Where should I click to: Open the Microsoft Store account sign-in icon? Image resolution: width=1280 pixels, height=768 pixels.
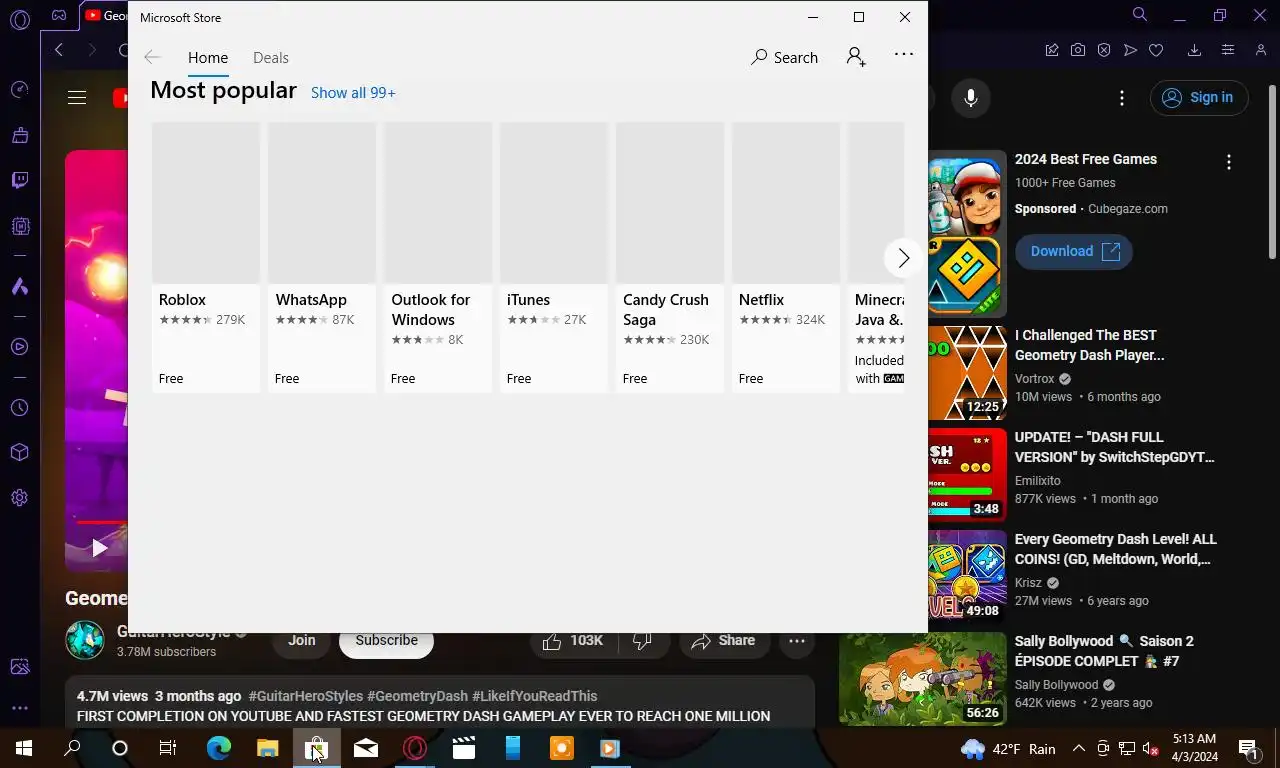pos(856,57)
